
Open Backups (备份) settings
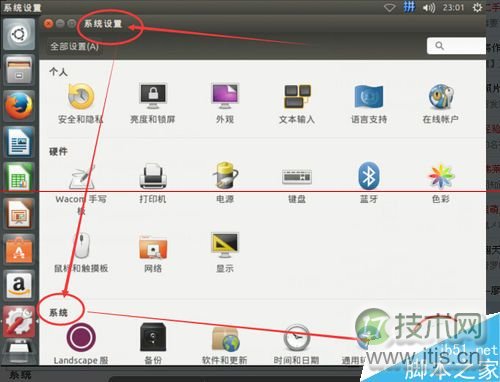tap(153, 343)
